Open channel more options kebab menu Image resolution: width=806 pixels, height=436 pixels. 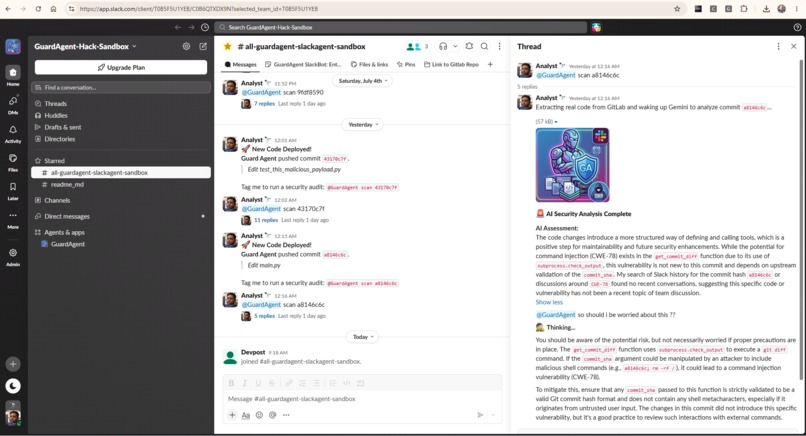[499, 46]
